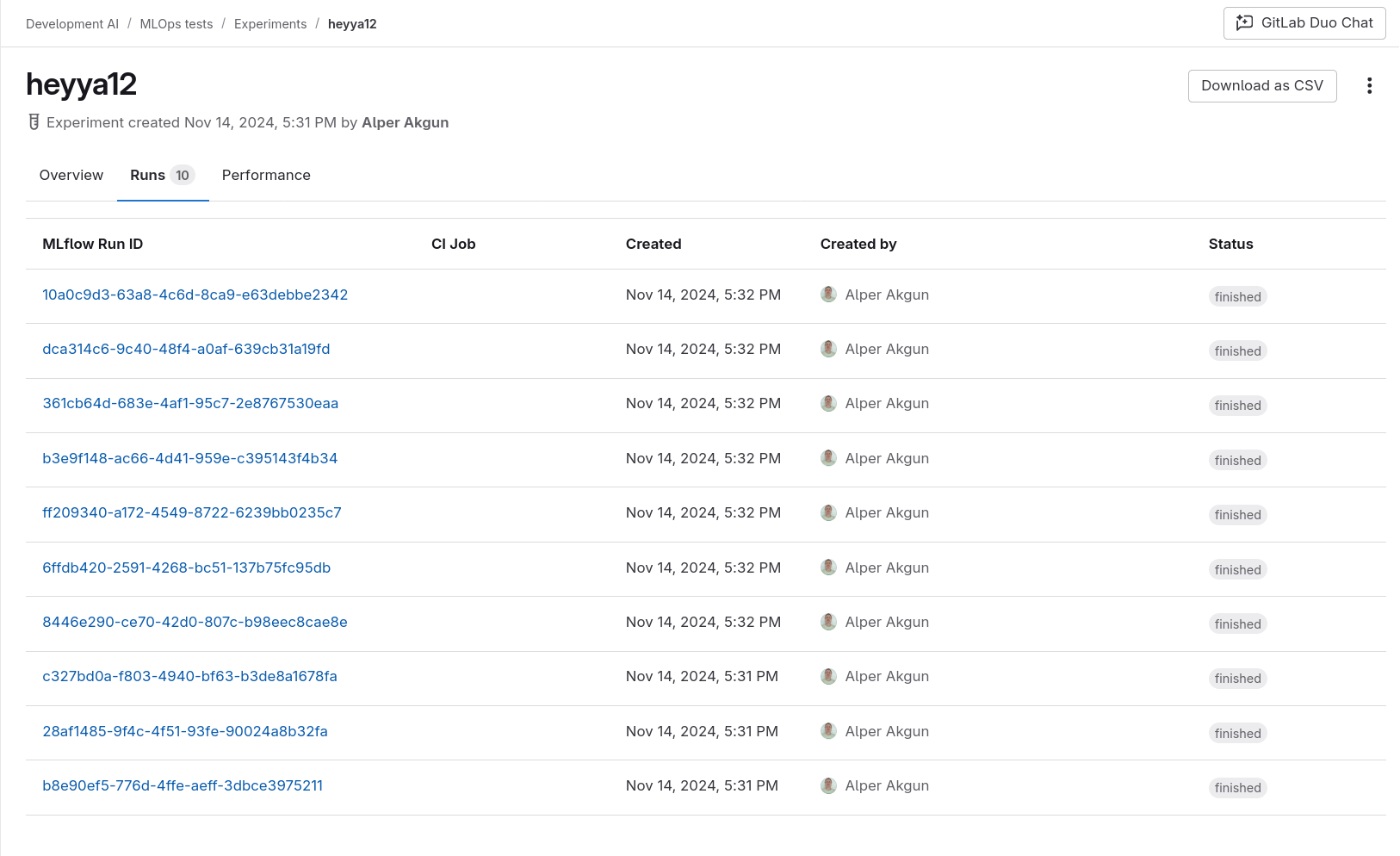Open the Performance tab

265,175
